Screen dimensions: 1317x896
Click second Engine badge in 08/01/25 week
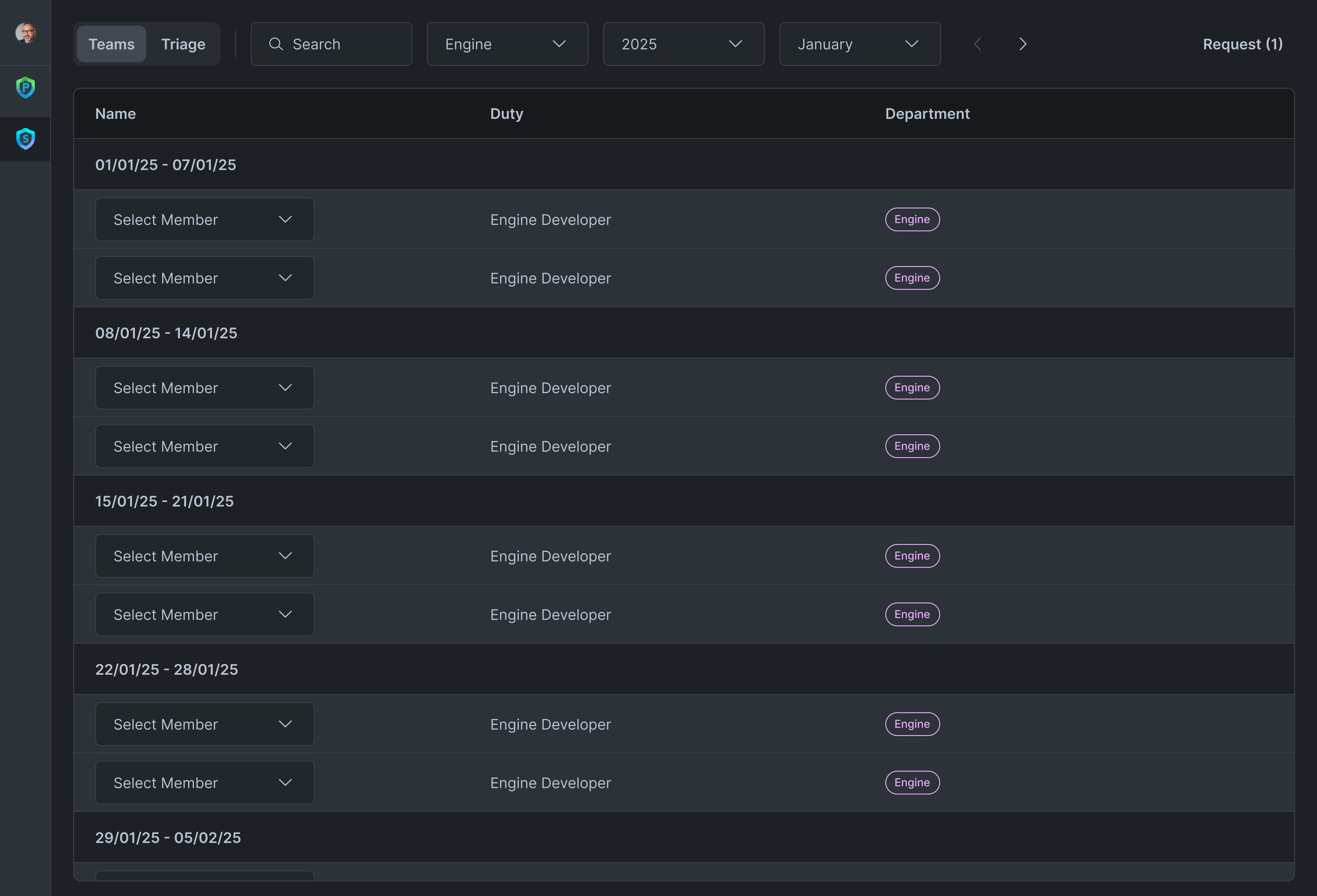(912, 446)
